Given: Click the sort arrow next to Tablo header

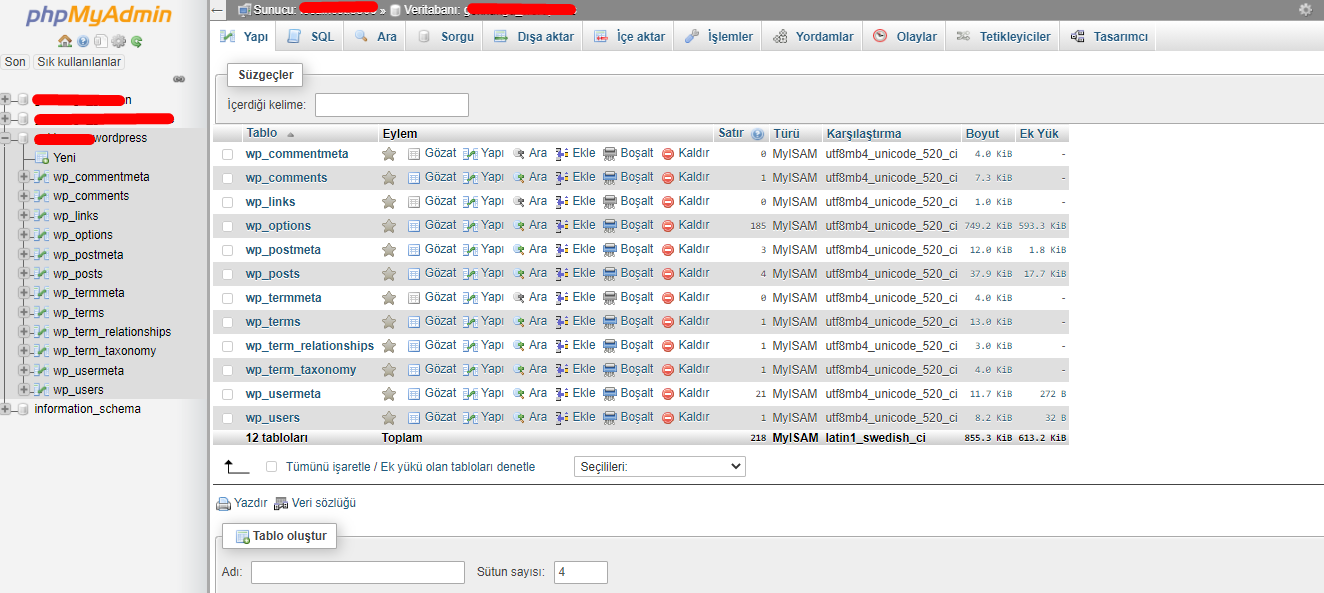Looking at the screenshot, I should (x=291, y=134).
